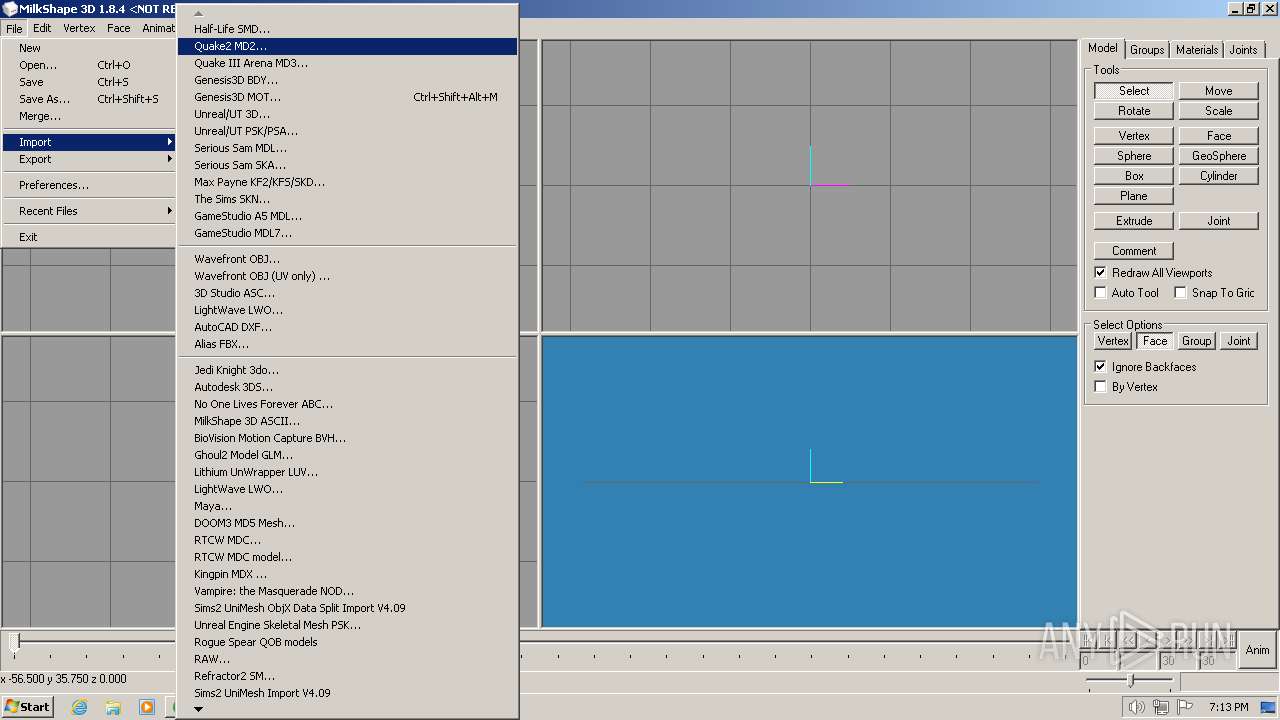1280x720 pixels.
Task: Choose Preferences from File menu
Action: click(x=89, y=185)
